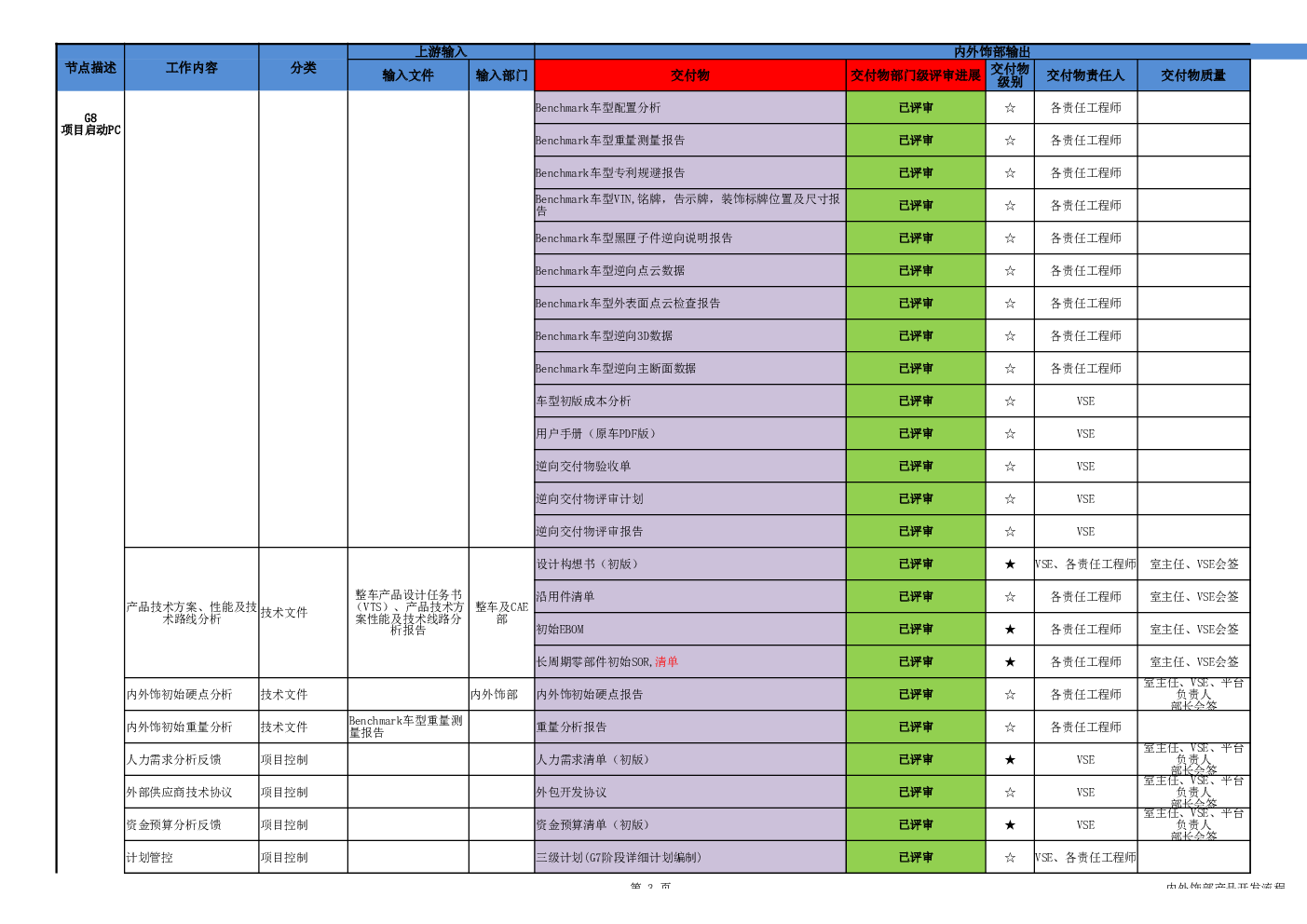Viewport: 1307px width, 924px height.
Task: Select the filled star for 资金预算清单（初版）
Action: [x=1010, y=825]
